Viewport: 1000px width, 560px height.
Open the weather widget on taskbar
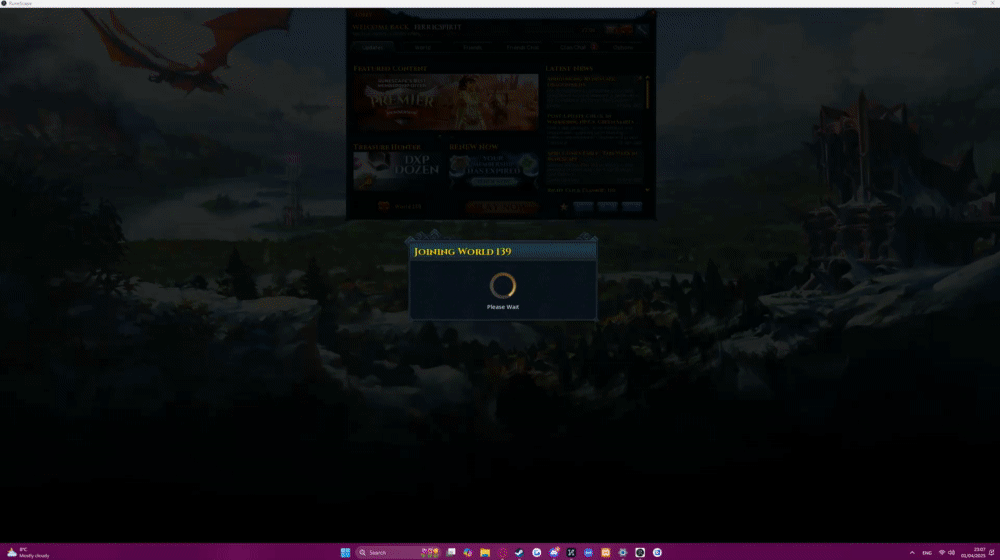28,552
